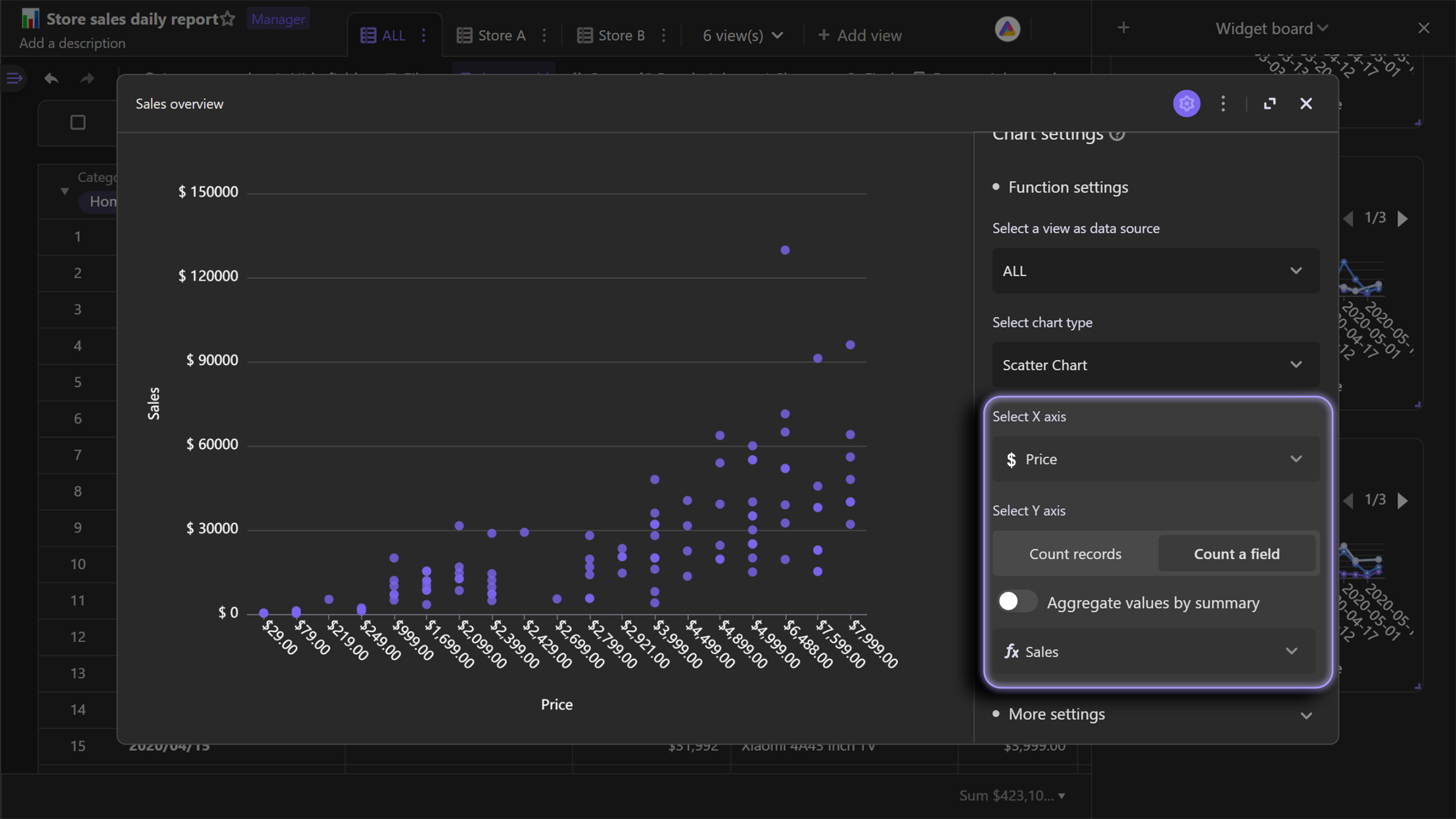The image size is (1456, 819).
Task: Add a widget with plus icon
Action: coord(1124,27)
